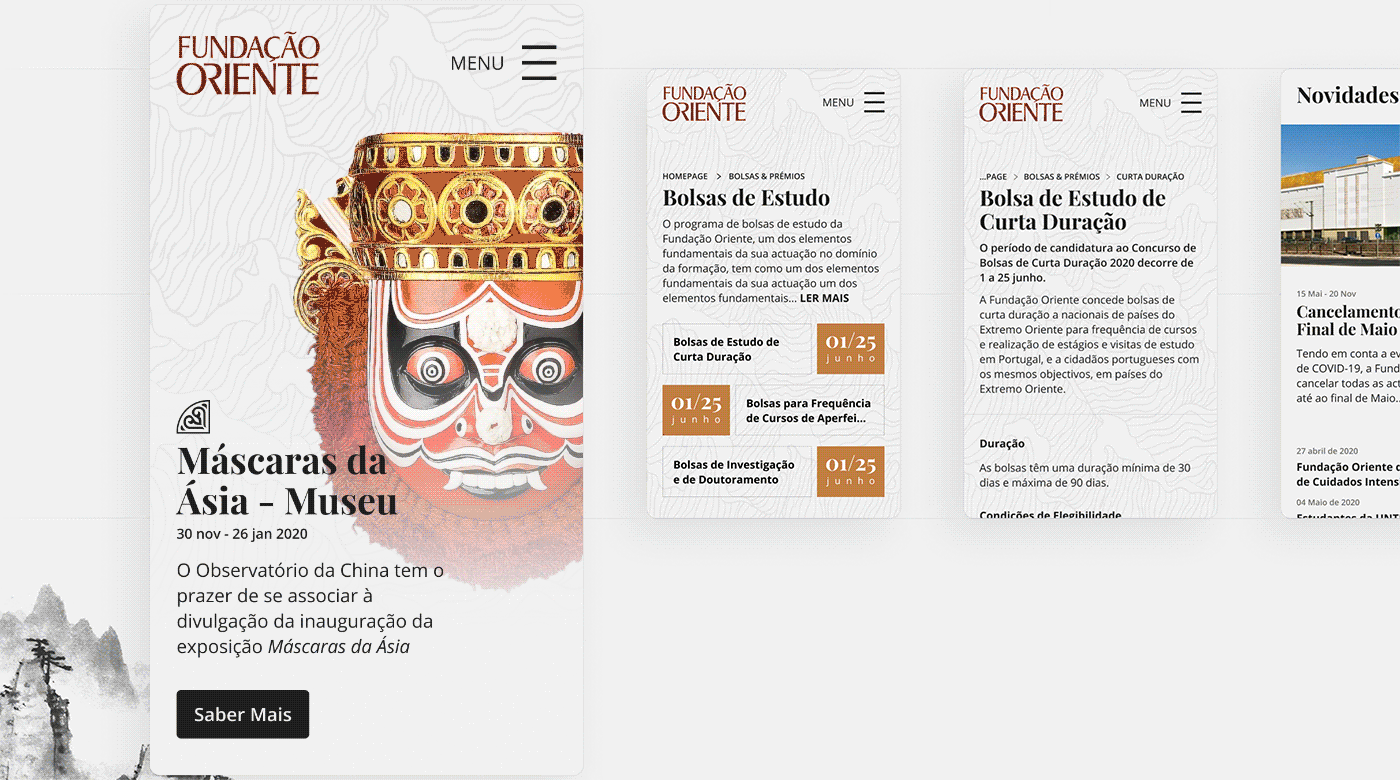
Task: Click Fundação Oriente logo on Bolsas de Estudo screen
Action: coord(704,104)
